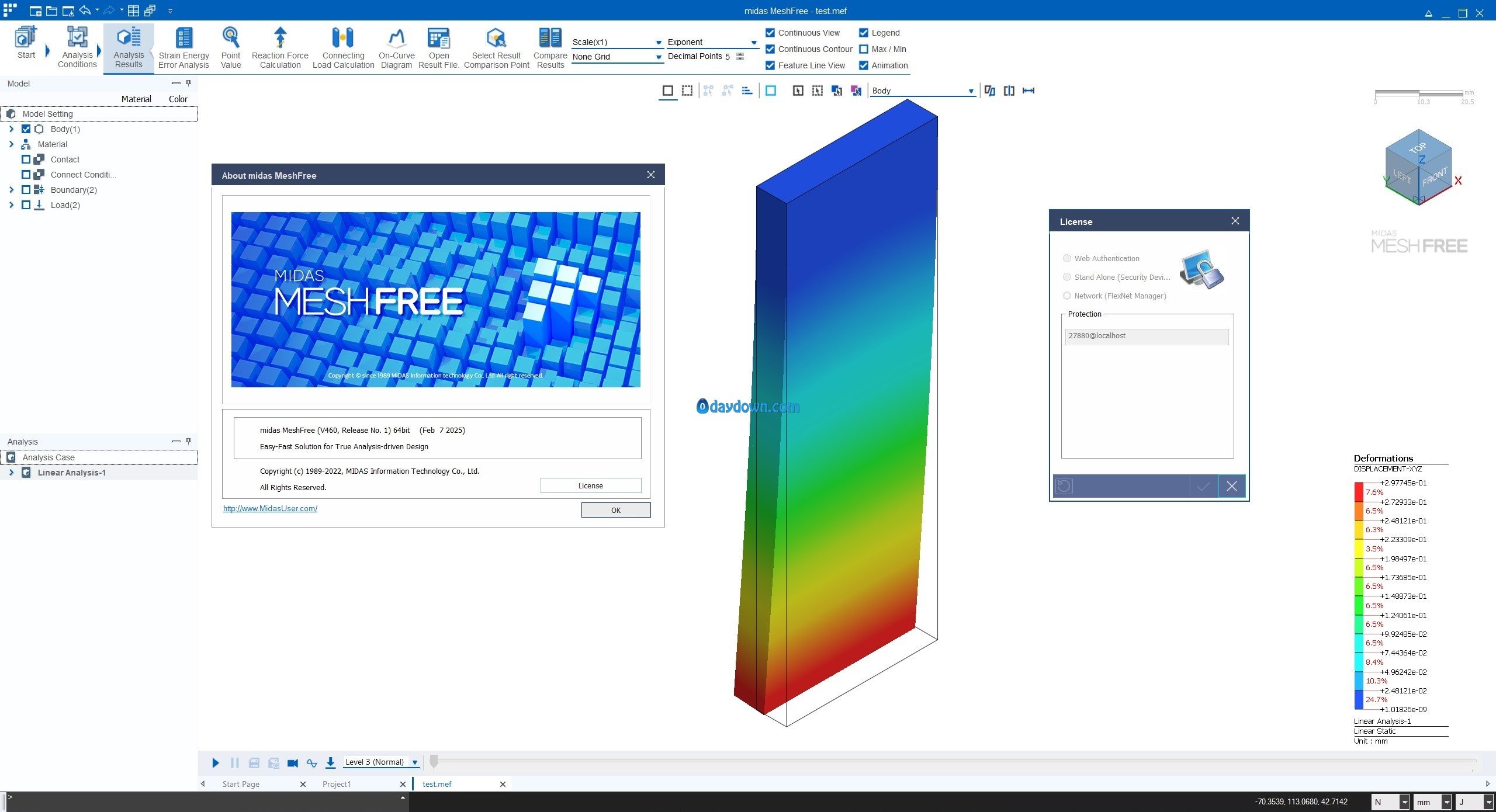The width and height of the screenshot is (1496, 812).
Task: Click the download arrow icon in animation bar
Action: tap(330, 762)
